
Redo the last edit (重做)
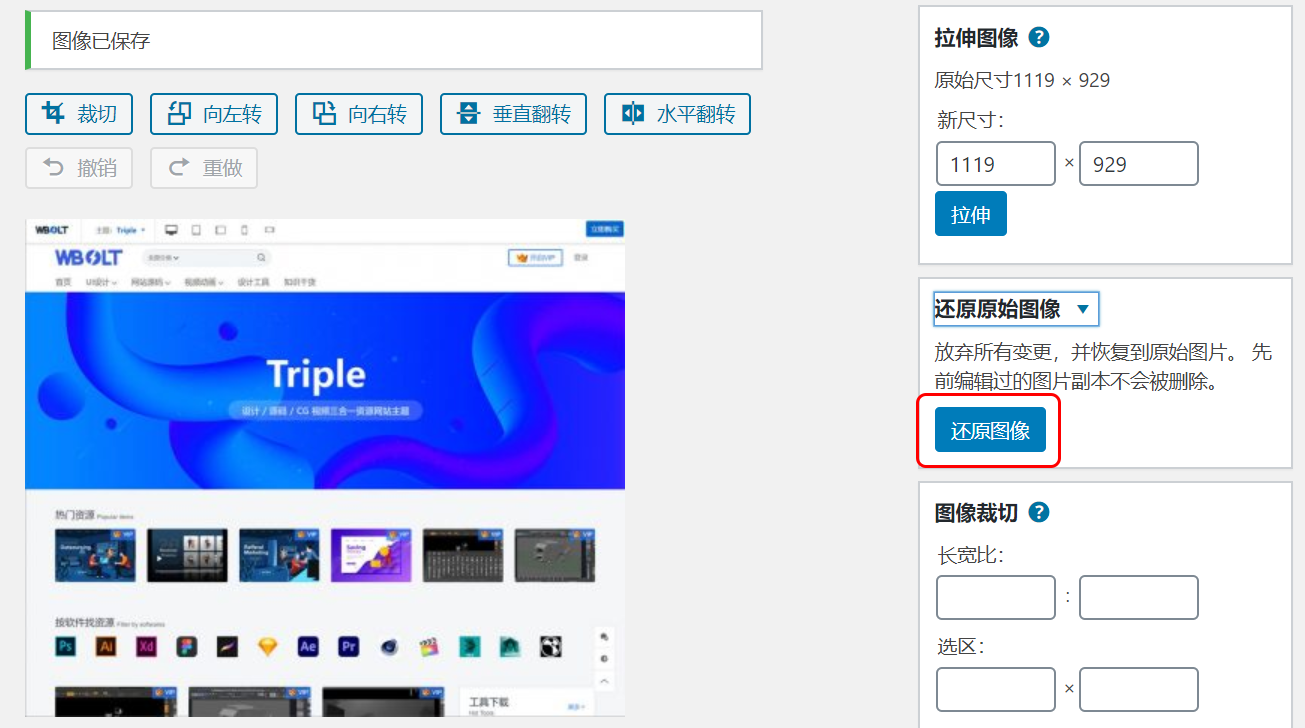tap(203, 167)
